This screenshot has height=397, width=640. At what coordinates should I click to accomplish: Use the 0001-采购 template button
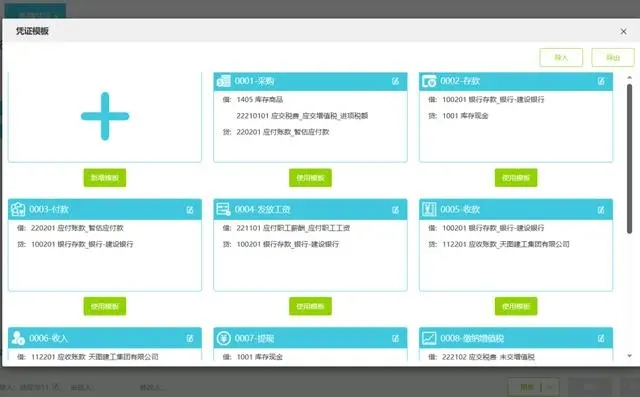point(310,178)
